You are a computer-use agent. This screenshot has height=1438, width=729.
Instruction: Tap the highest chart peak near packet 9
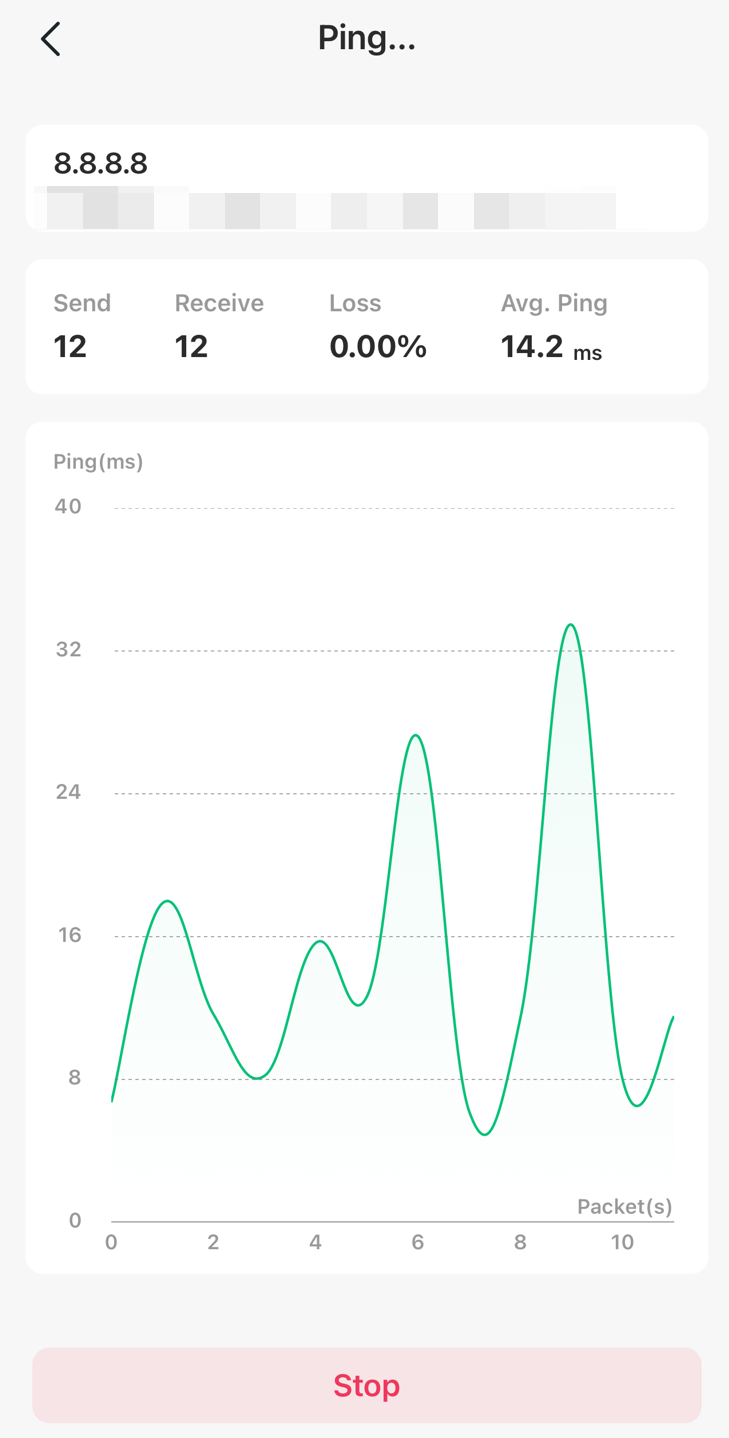pos(570,625)
